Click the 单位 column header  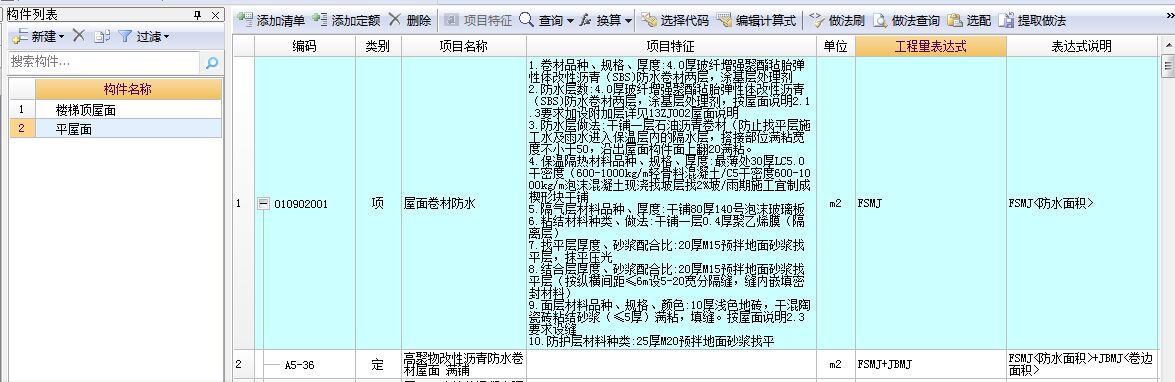(836, 46)
